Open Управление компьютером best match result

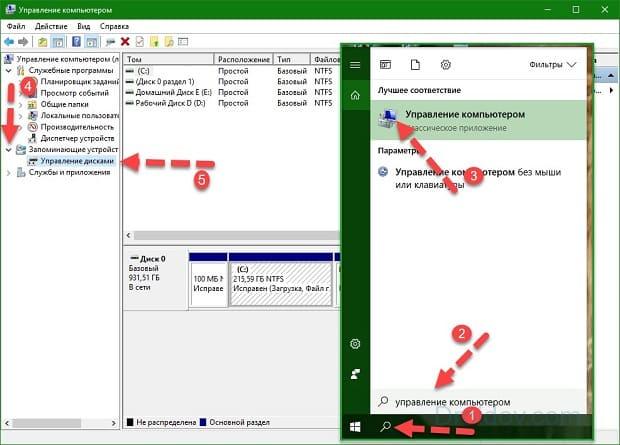(x=478, y=120)
